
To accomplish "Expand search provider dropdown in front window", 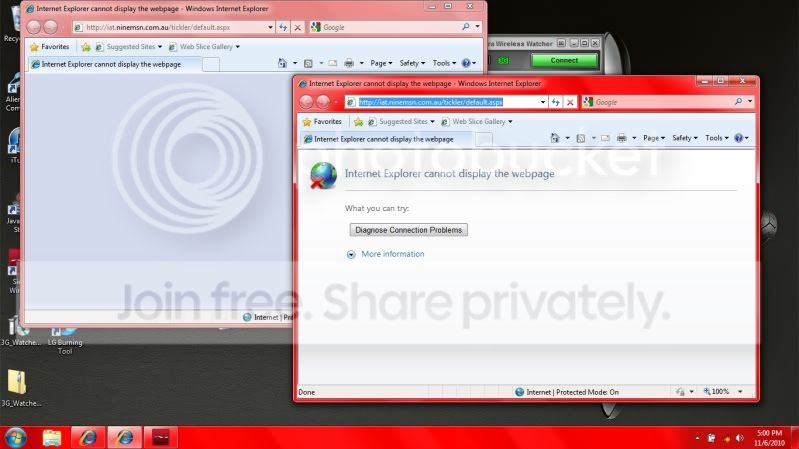I will pos(750,102).
